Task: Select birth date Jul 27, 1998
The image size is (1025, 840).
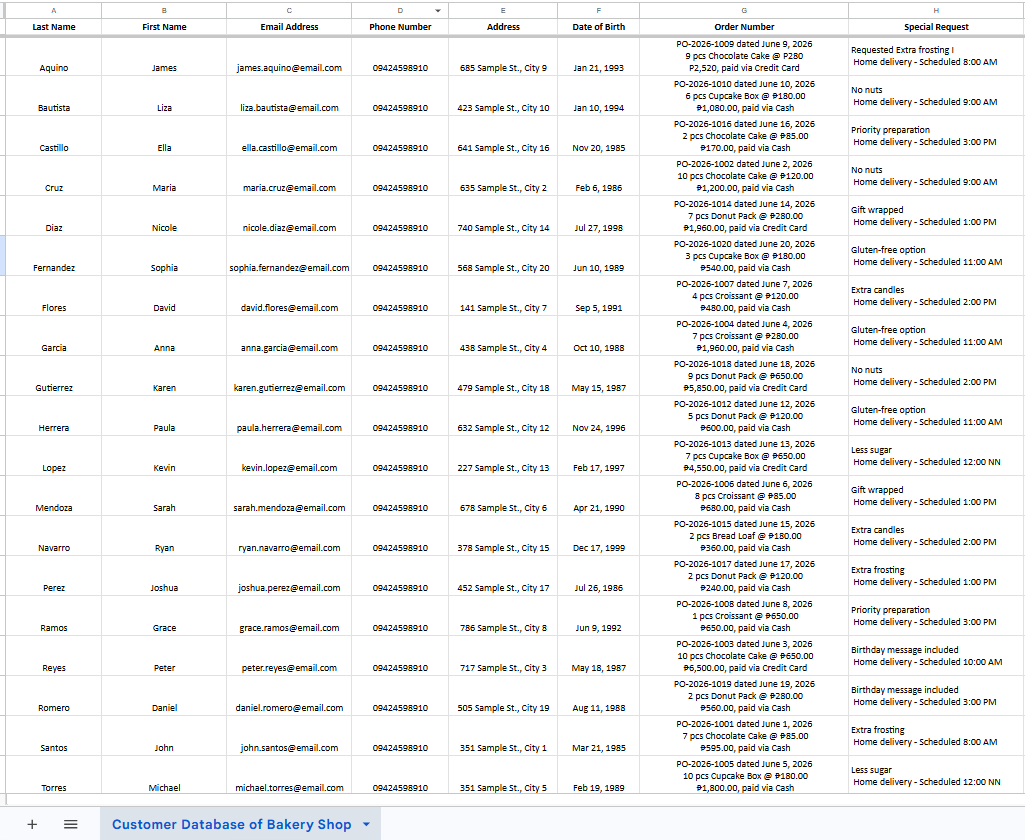Action: (598, 216)
